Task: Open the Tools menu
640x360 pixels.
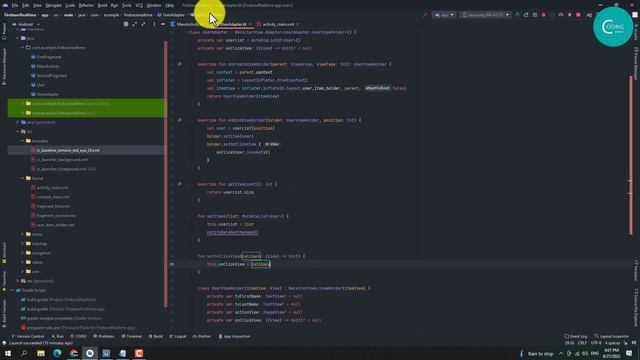Action: [x=127, y=5]
